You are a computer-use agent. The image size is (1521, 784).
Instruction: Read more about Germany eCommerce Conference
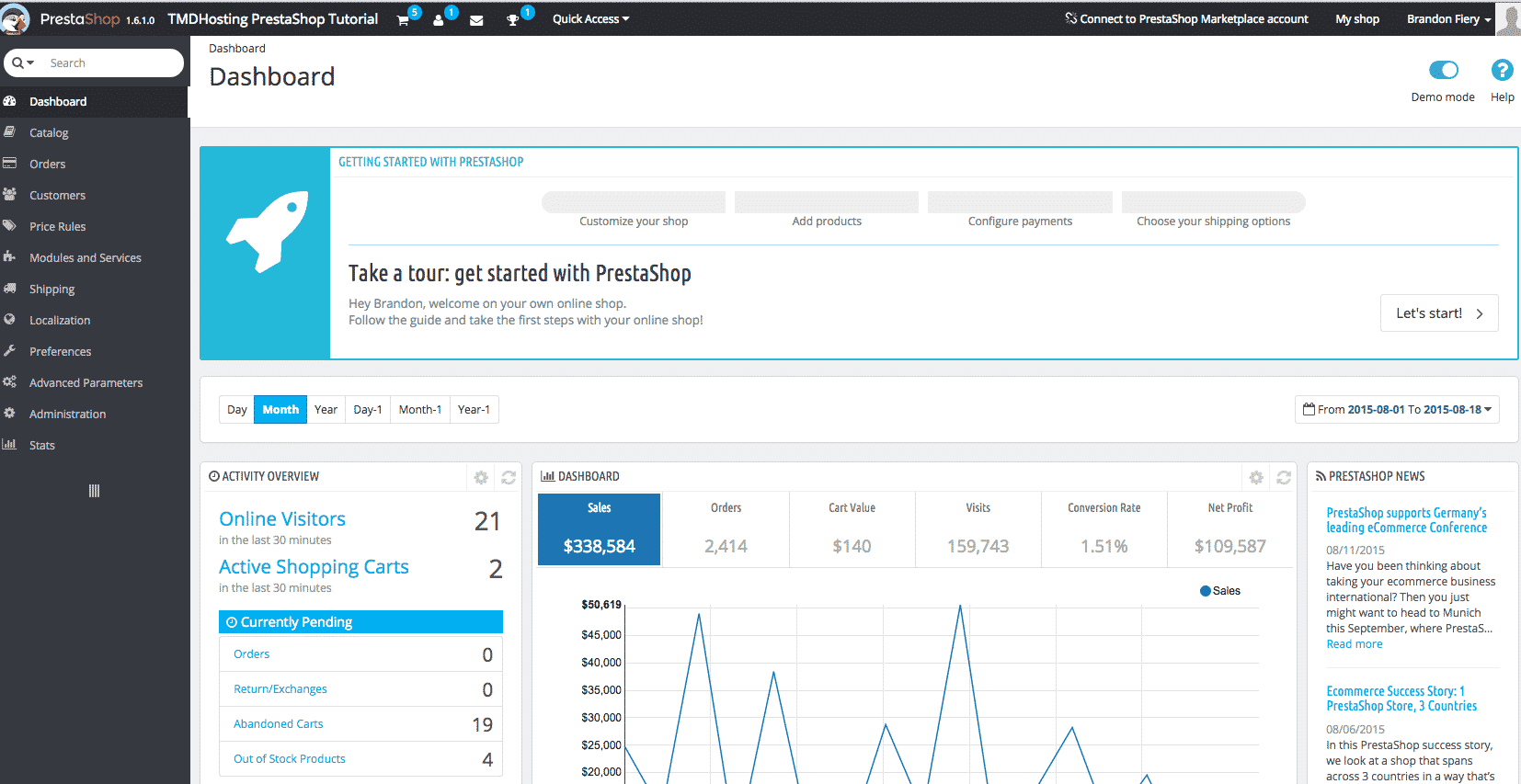click(x=1354, y=644)
